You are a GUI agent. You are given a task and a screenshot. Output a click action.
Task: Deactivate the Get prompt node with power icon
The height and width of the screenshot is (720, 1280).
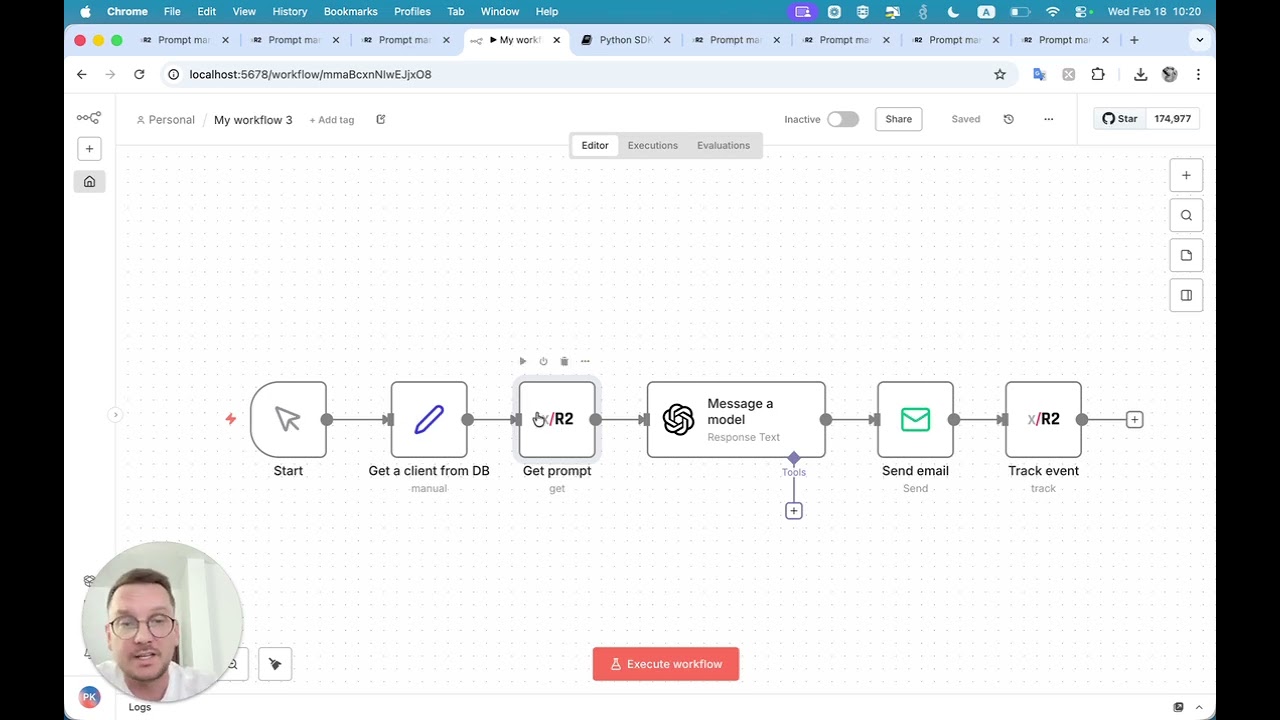pyautogui.click(x=543, y=361)
